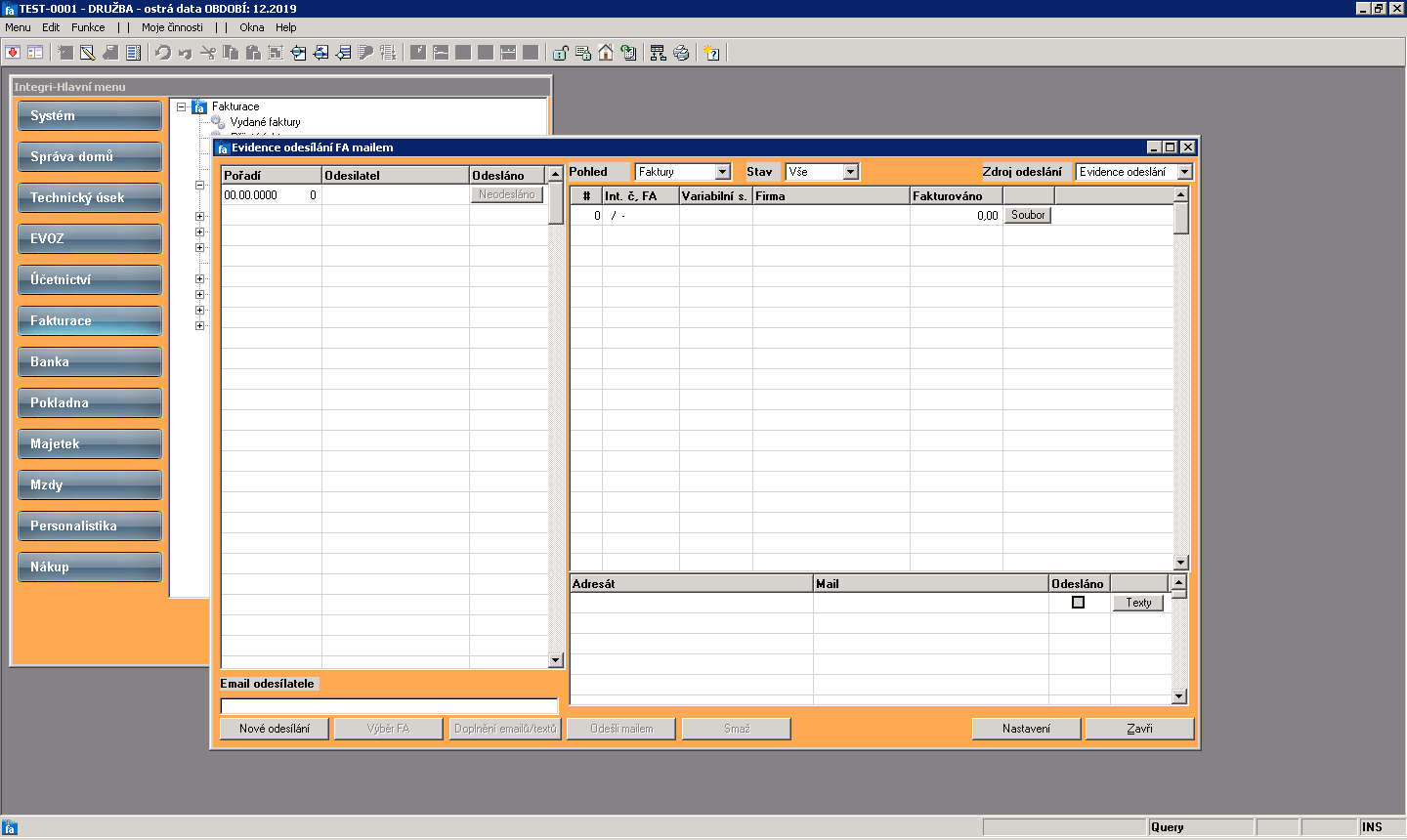Toggle the Odesláno checkbox in recipient row

coord(1078,603)
